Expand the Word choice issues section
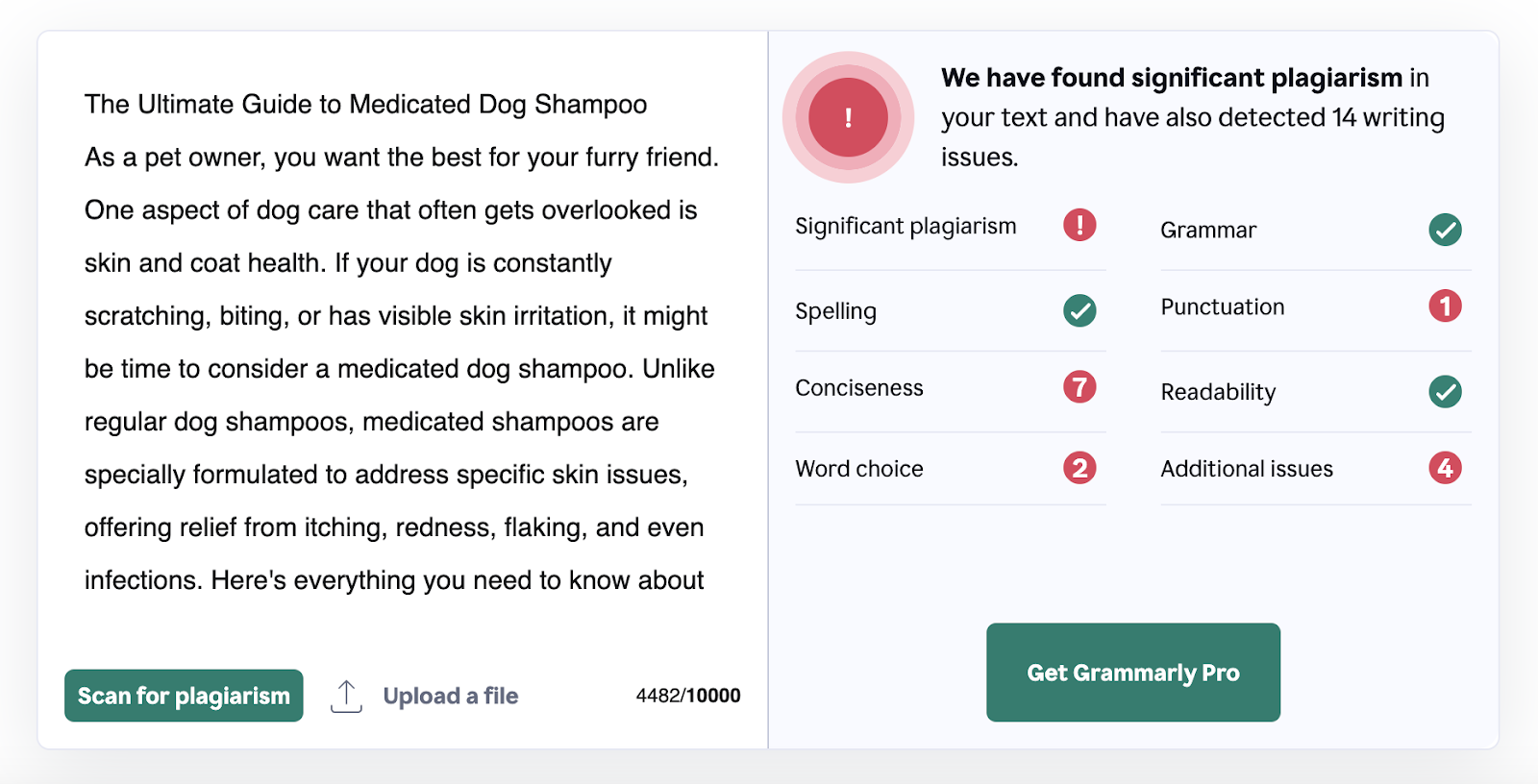This screenshot has height=784, width=1538. coord(859,468)
